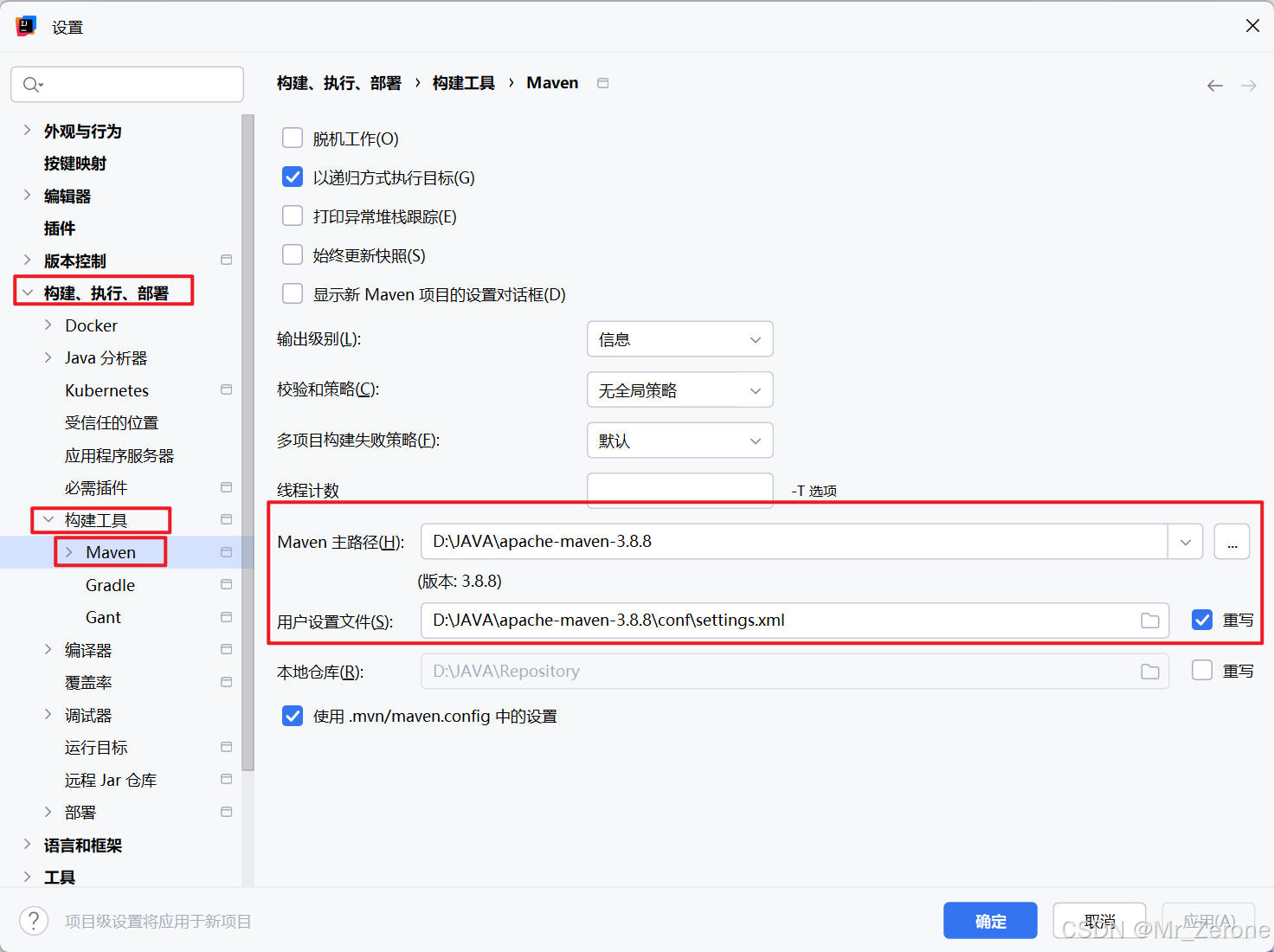Image resolution: width=1274 pixels, height=952 pixels.
Task: Click the project-level icon beside Maven breadcrumb
Action: pos(603,83)
